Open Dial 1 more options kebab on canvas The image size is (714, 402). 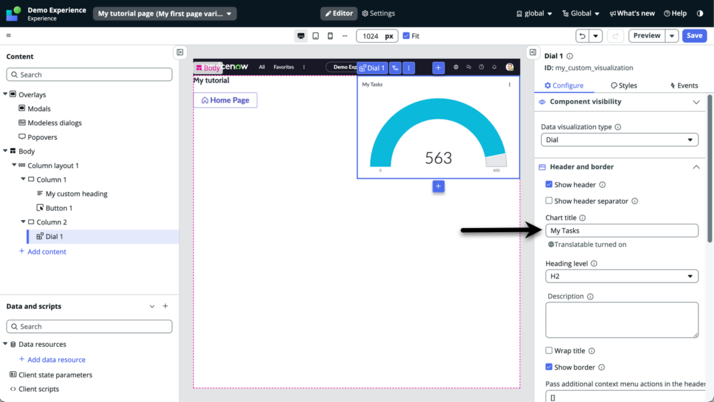[x=408, y=68]
